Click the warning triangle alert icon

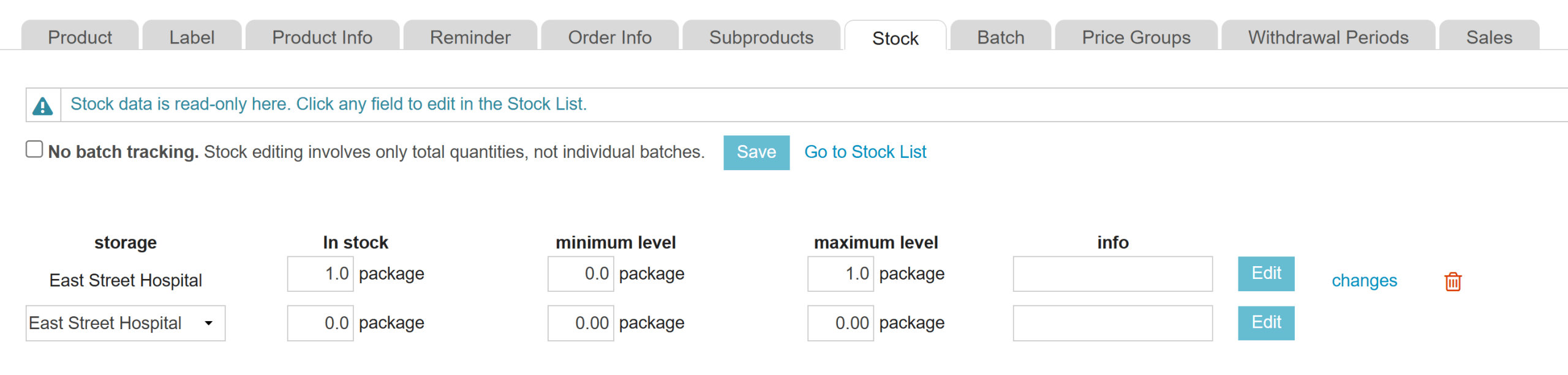click(x=42, y=106)
